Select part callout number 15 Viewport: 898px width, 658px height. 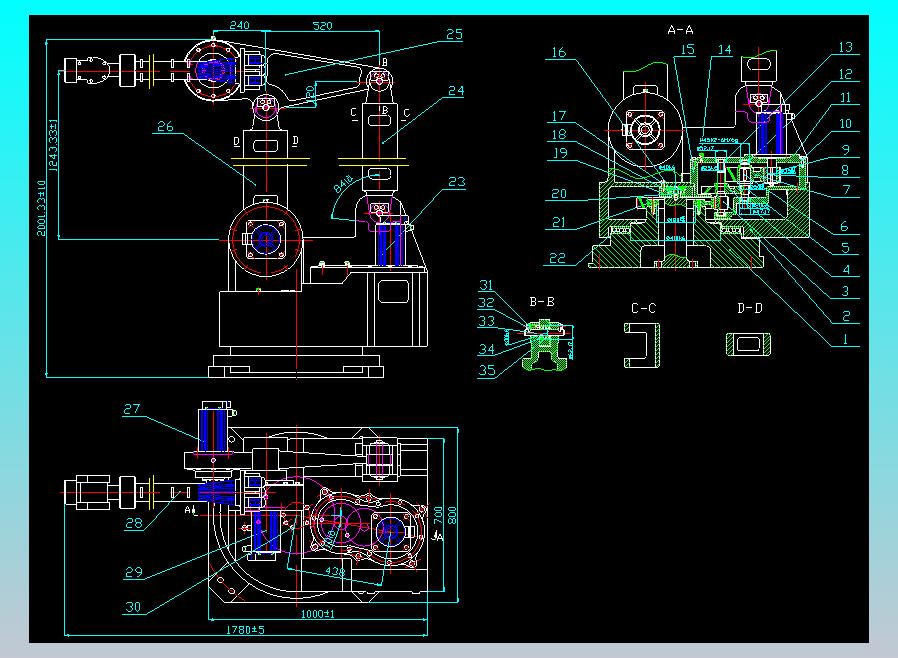(x=687, y=50)
